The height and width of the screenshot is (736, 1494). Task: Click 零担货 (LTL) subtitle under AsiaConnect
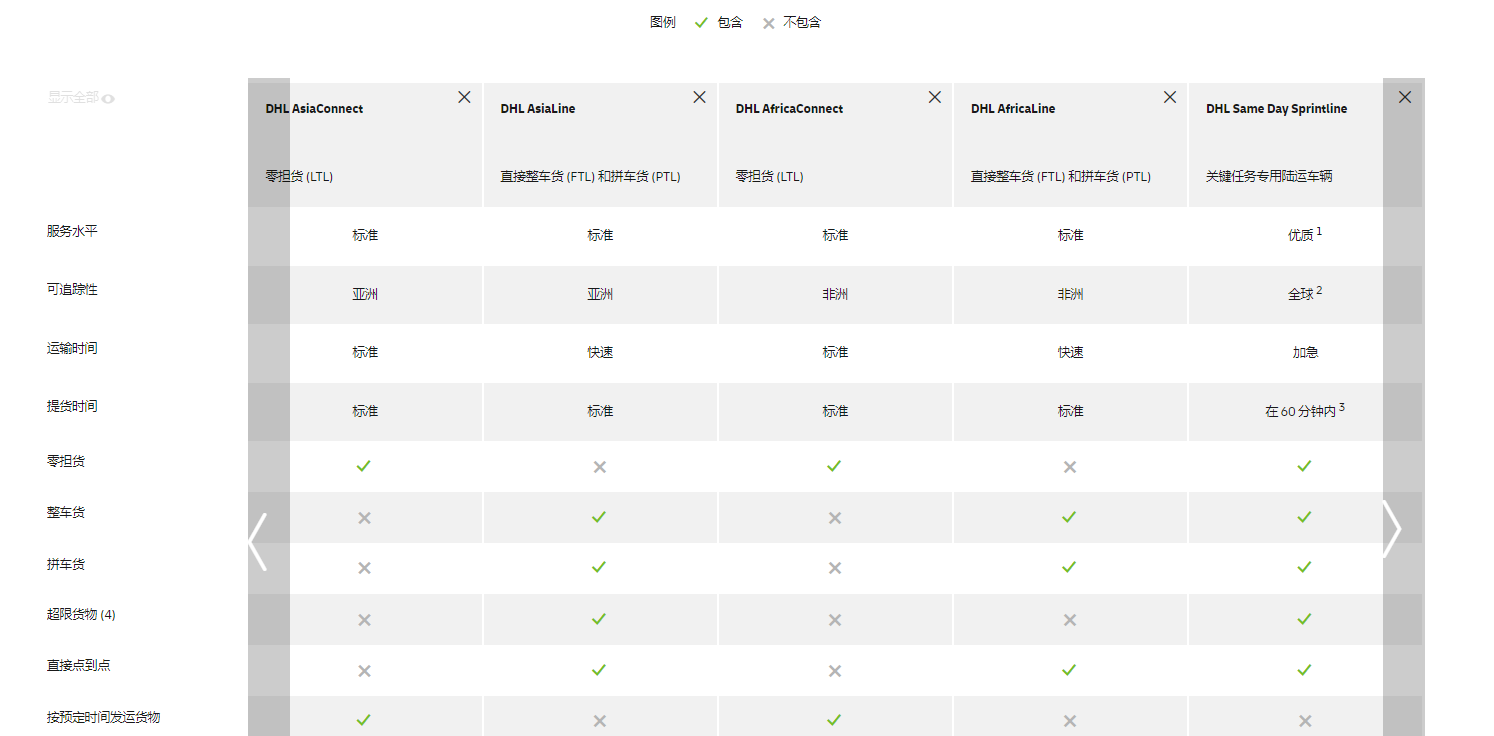299,177
